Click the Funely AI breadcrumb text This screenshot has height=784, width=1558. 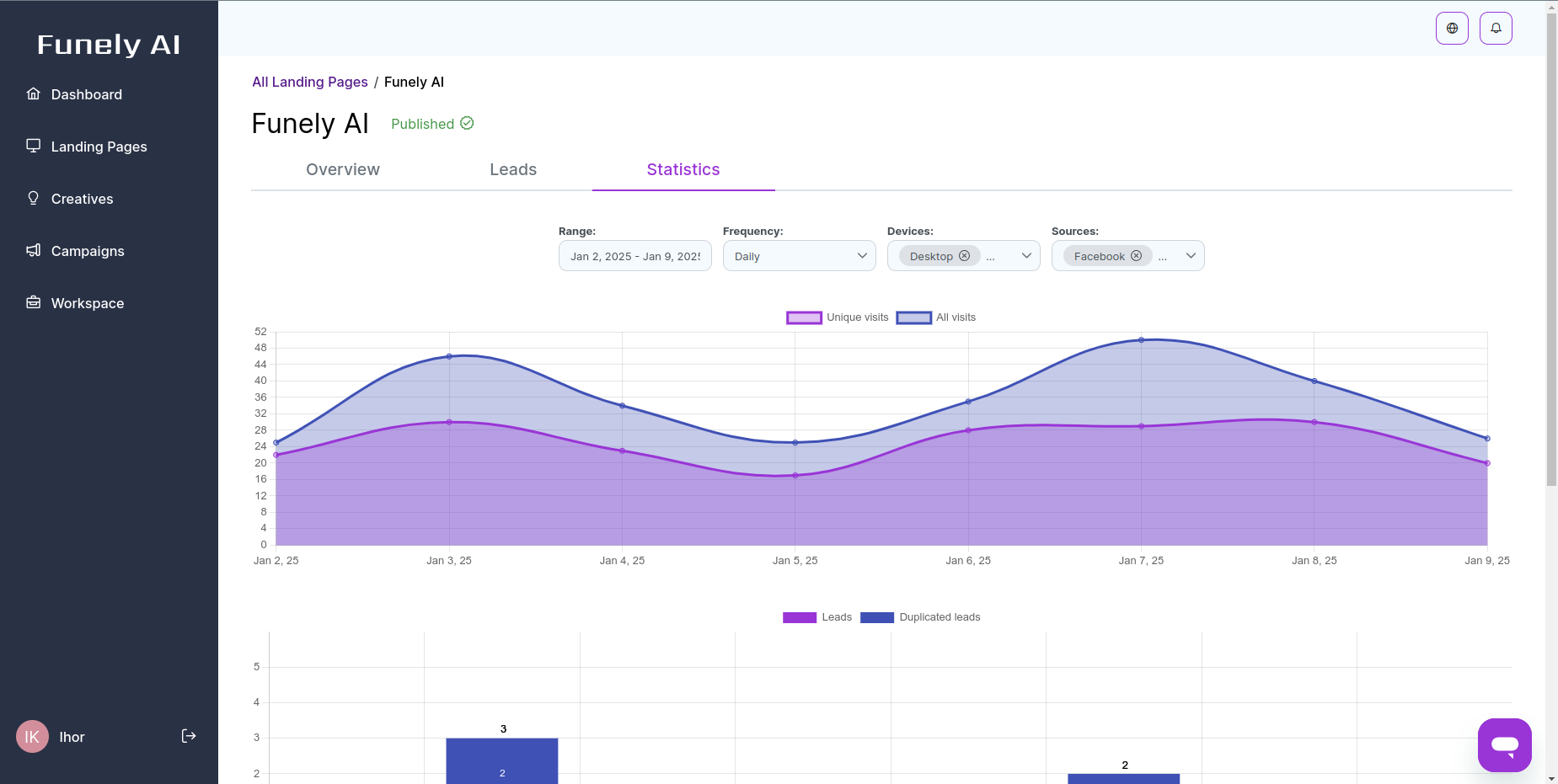pos(414,82)
